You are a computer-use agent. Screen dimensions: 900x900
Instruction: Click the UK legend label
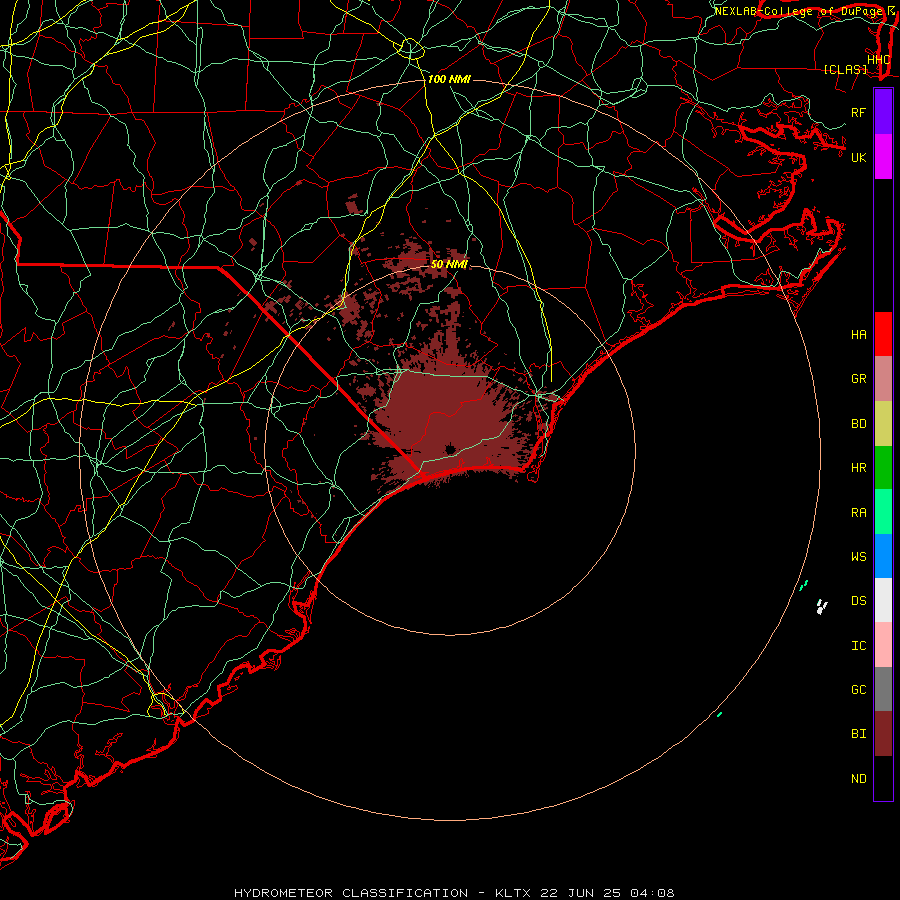pyautogui.click(x=858, y=157)
